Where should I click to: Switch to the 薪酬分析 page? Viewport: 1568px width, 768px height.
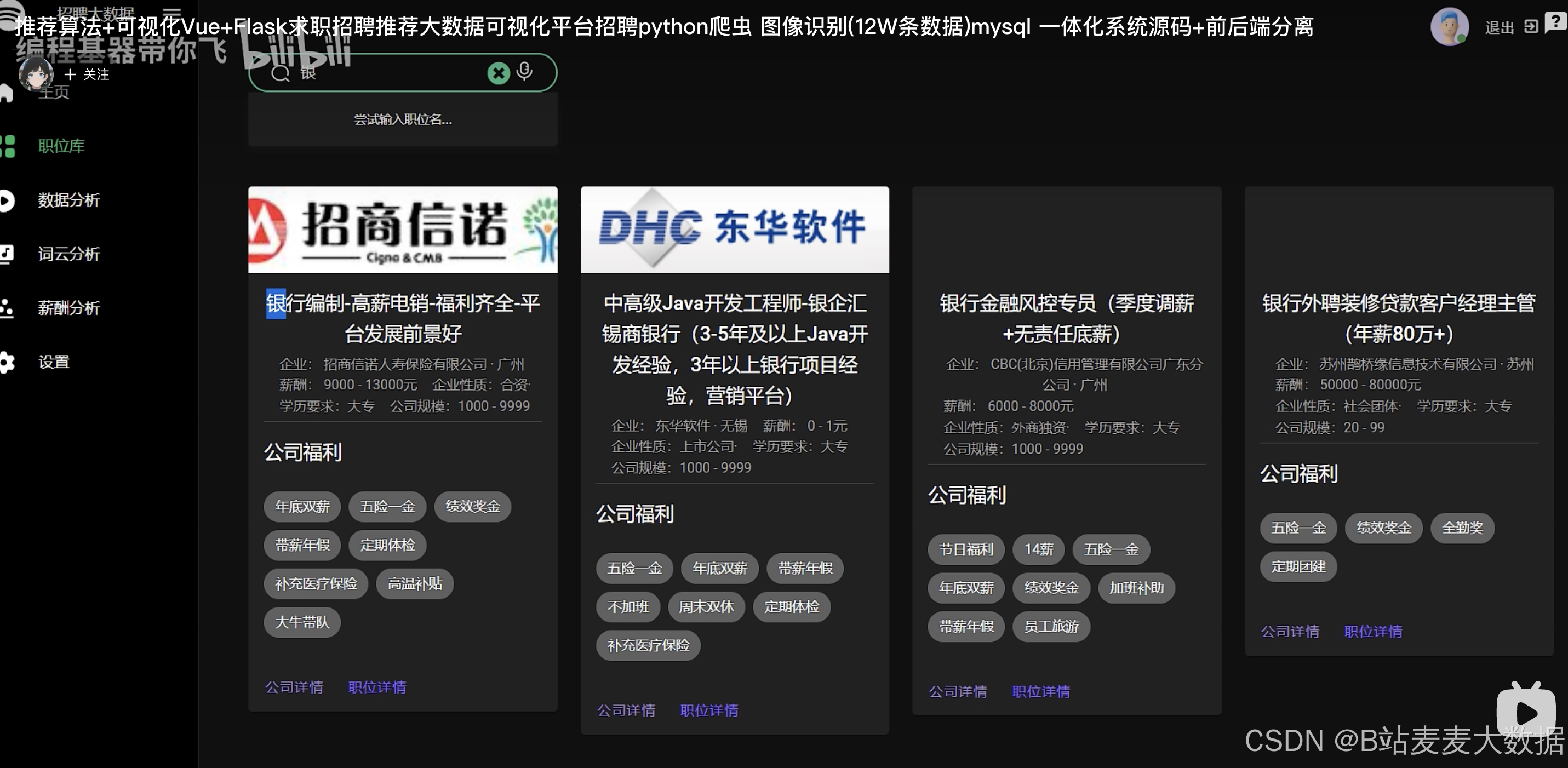pyautogui.click(x=69, y=308)
